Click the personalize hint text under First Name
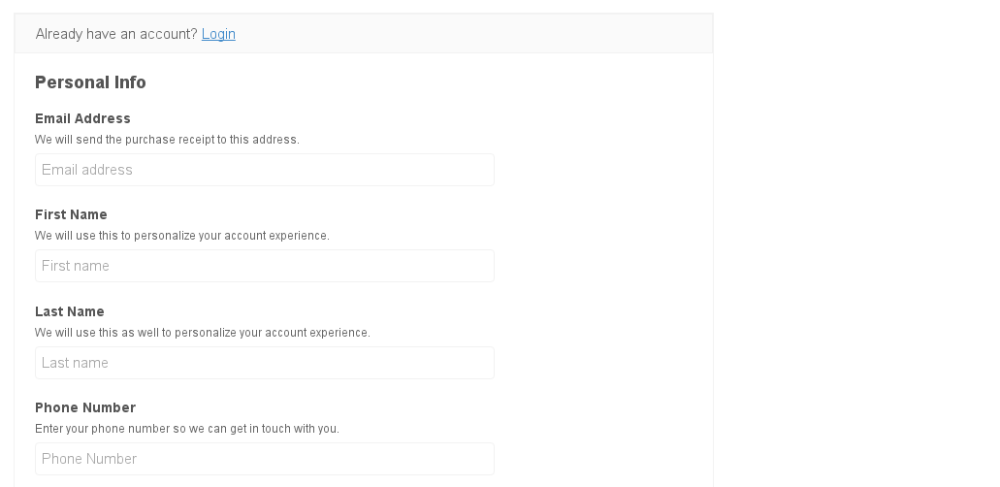 182,236
